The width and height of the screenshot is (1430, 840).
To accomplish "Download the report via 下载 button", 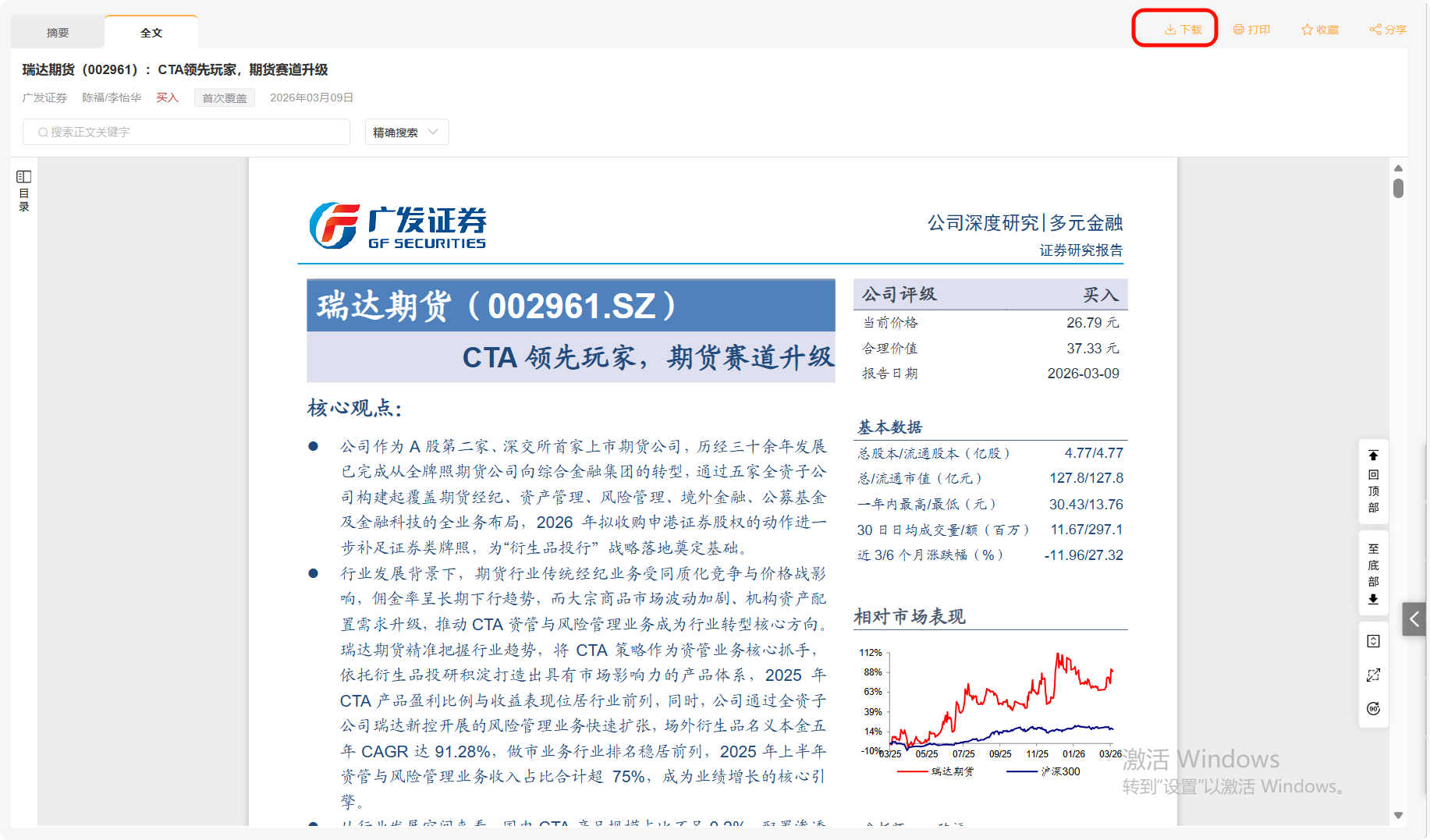I will coord(1183,30).
